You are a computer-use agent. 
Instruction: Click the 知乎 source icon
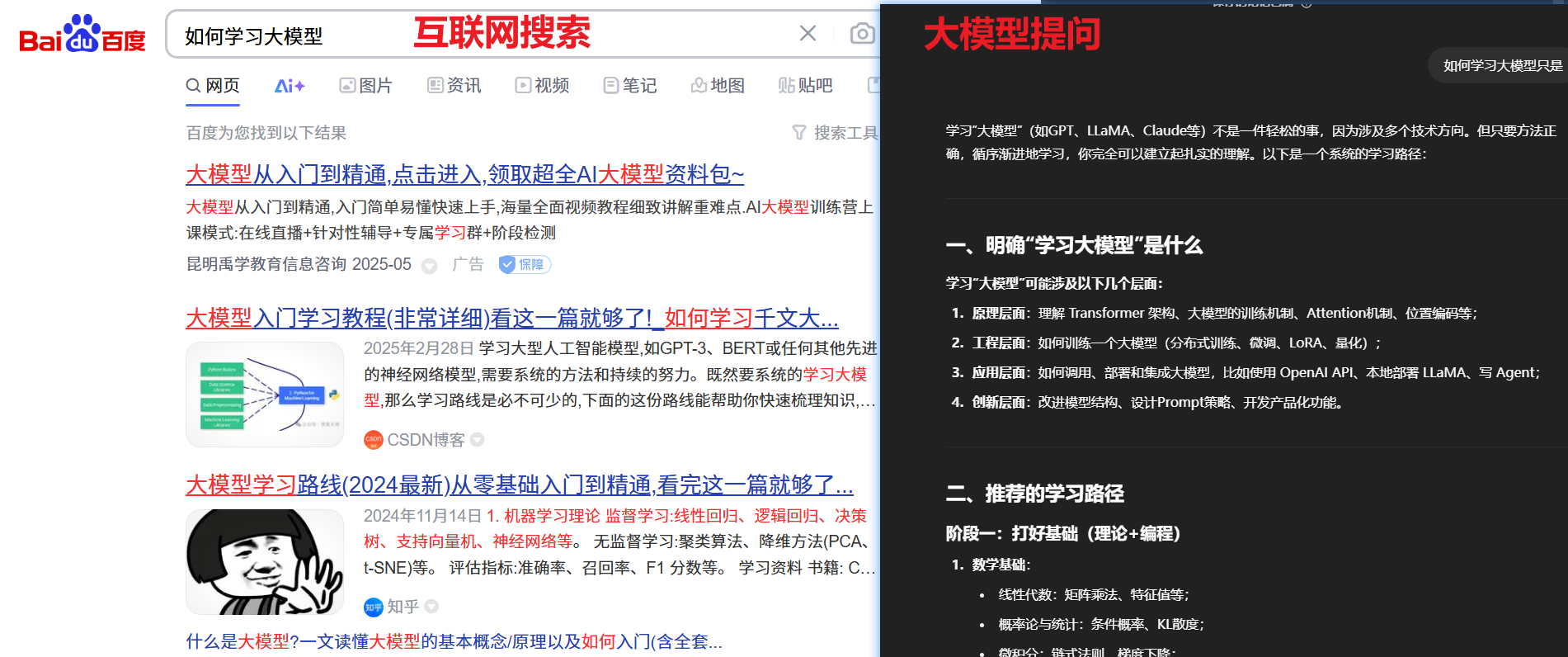pyautogui.click(x=374, y=607)
